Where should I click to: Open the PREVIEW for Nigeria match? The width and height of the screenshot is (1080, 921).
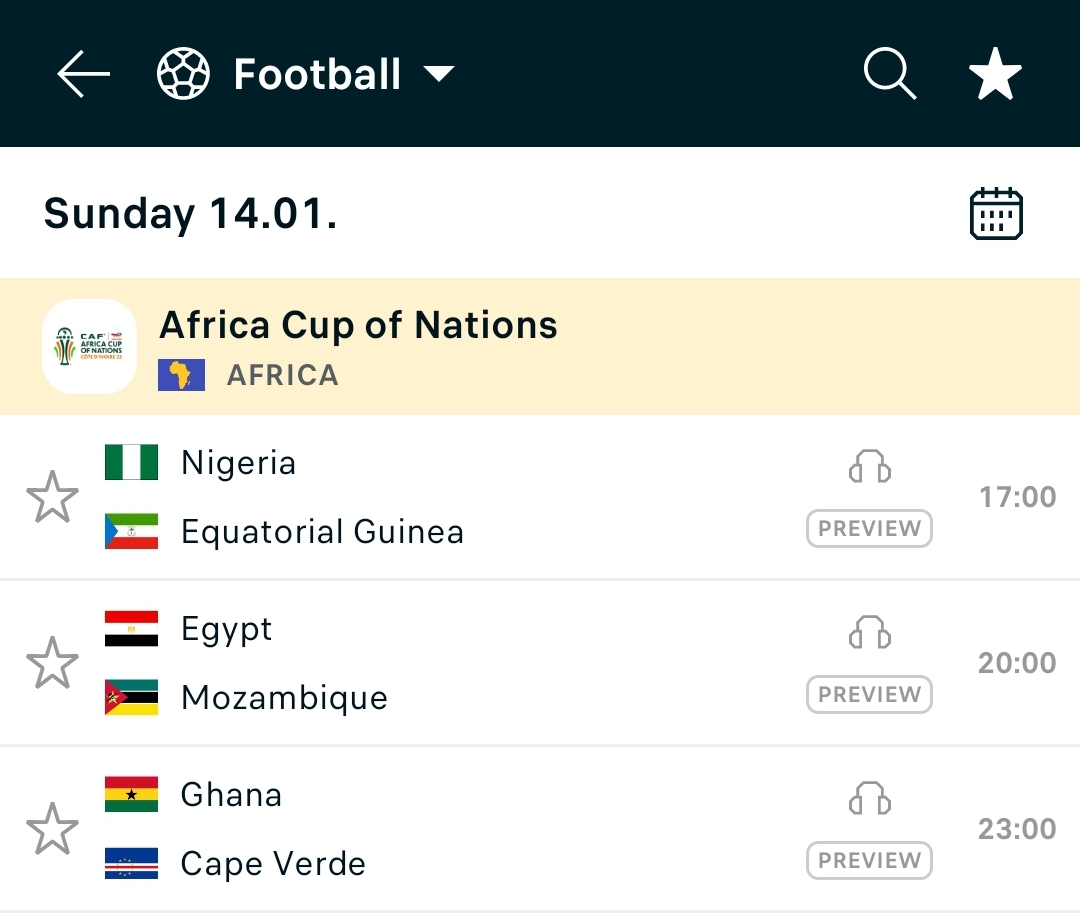click(x=869, y=529)
